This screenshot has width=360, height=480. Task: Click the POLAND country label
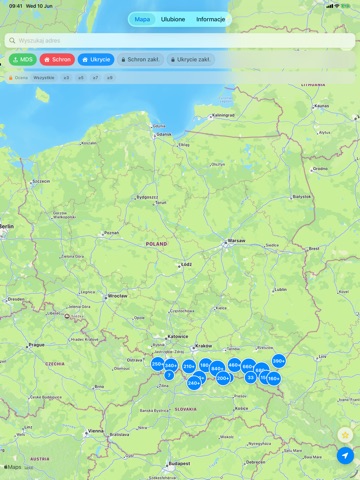[x=156, y=244]
